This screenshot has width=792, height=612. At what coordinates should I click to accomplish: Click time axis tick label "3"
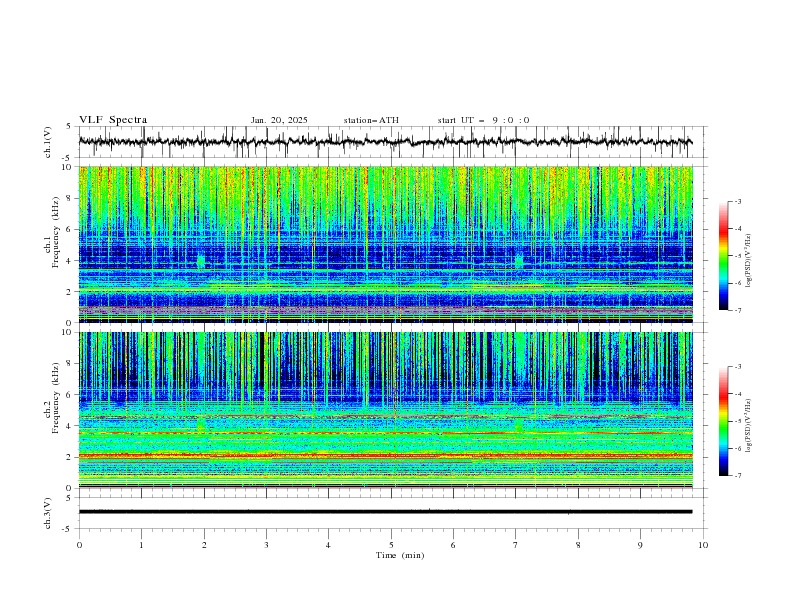tap(266, 545)
